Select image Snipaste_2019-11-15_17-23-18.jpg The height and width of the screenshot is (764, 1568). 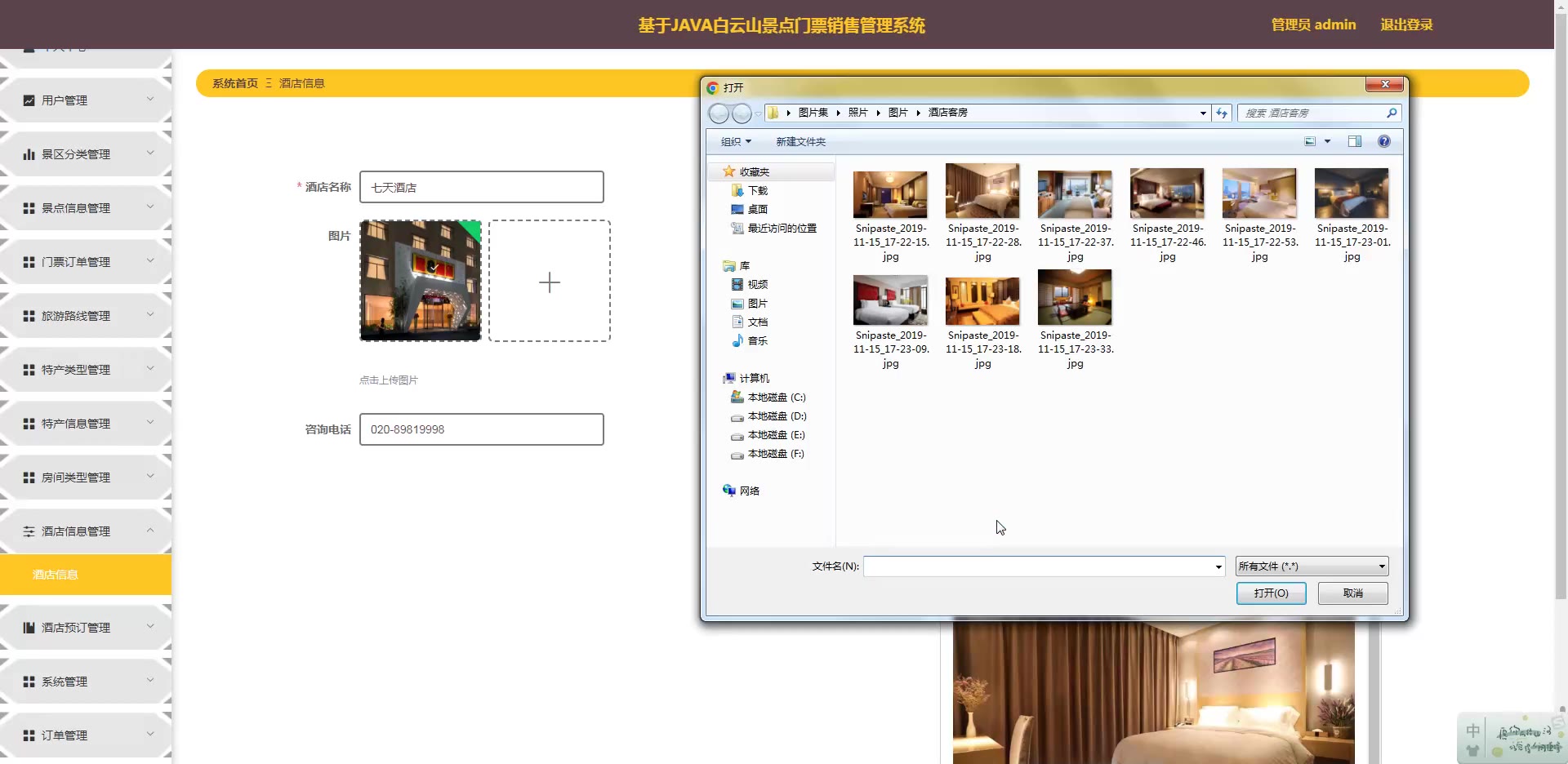(982, 322)
